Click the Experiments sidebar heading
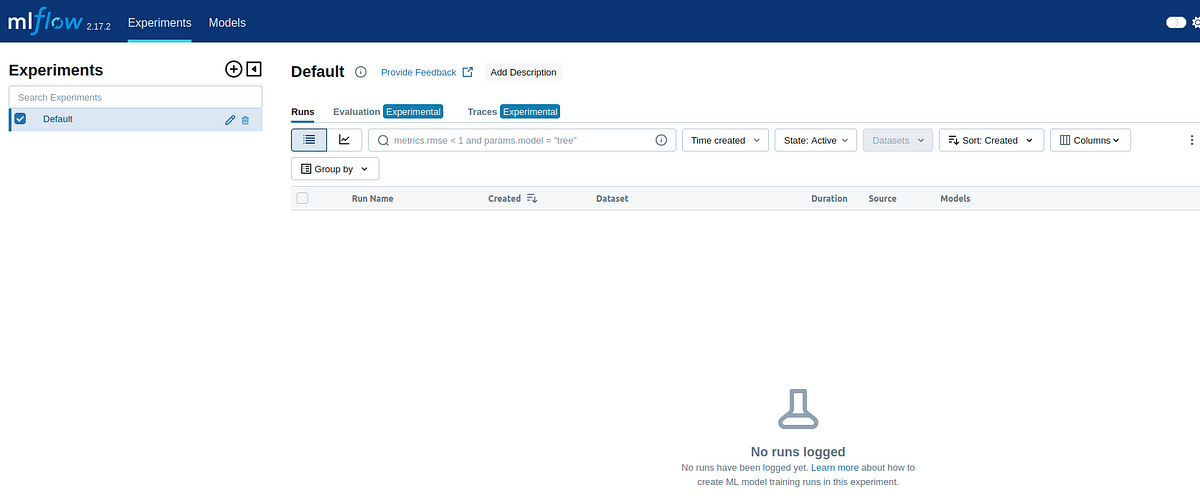Viewport: 1200px width, 501px height. 56,70
